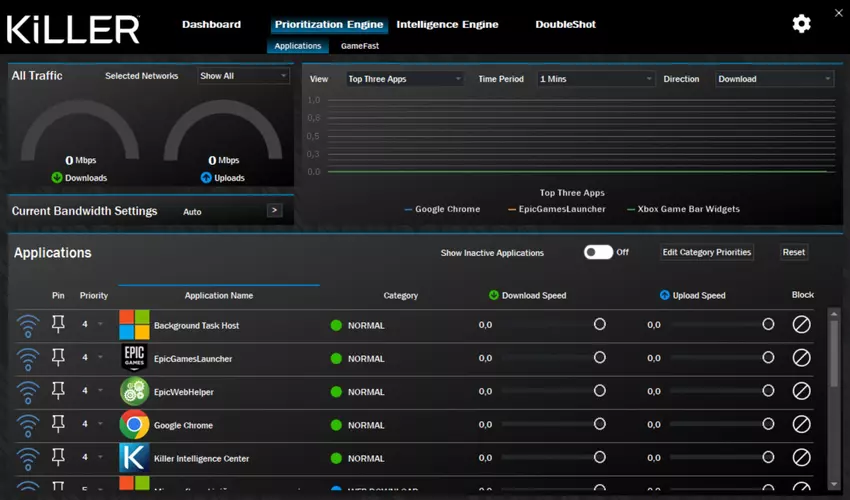This screenshot has width=850, height=500.
Task: Block the Google Chrome application
Action: (x=801, y=424)
